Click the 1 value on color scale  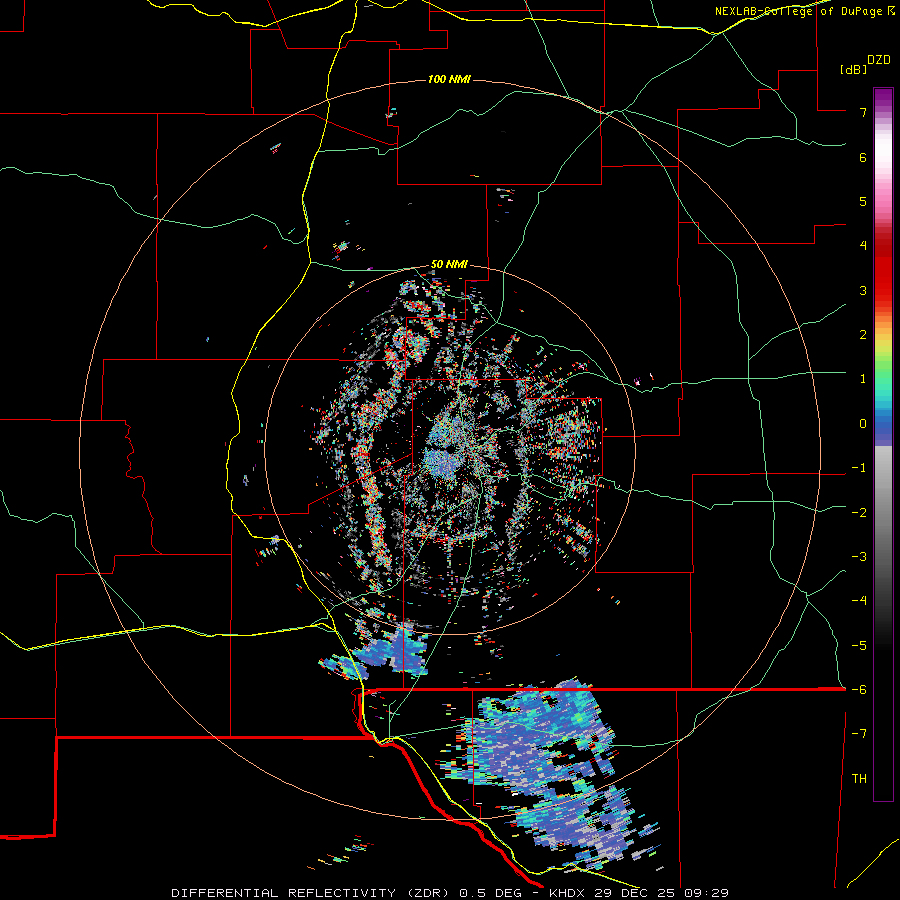[863, 379]
